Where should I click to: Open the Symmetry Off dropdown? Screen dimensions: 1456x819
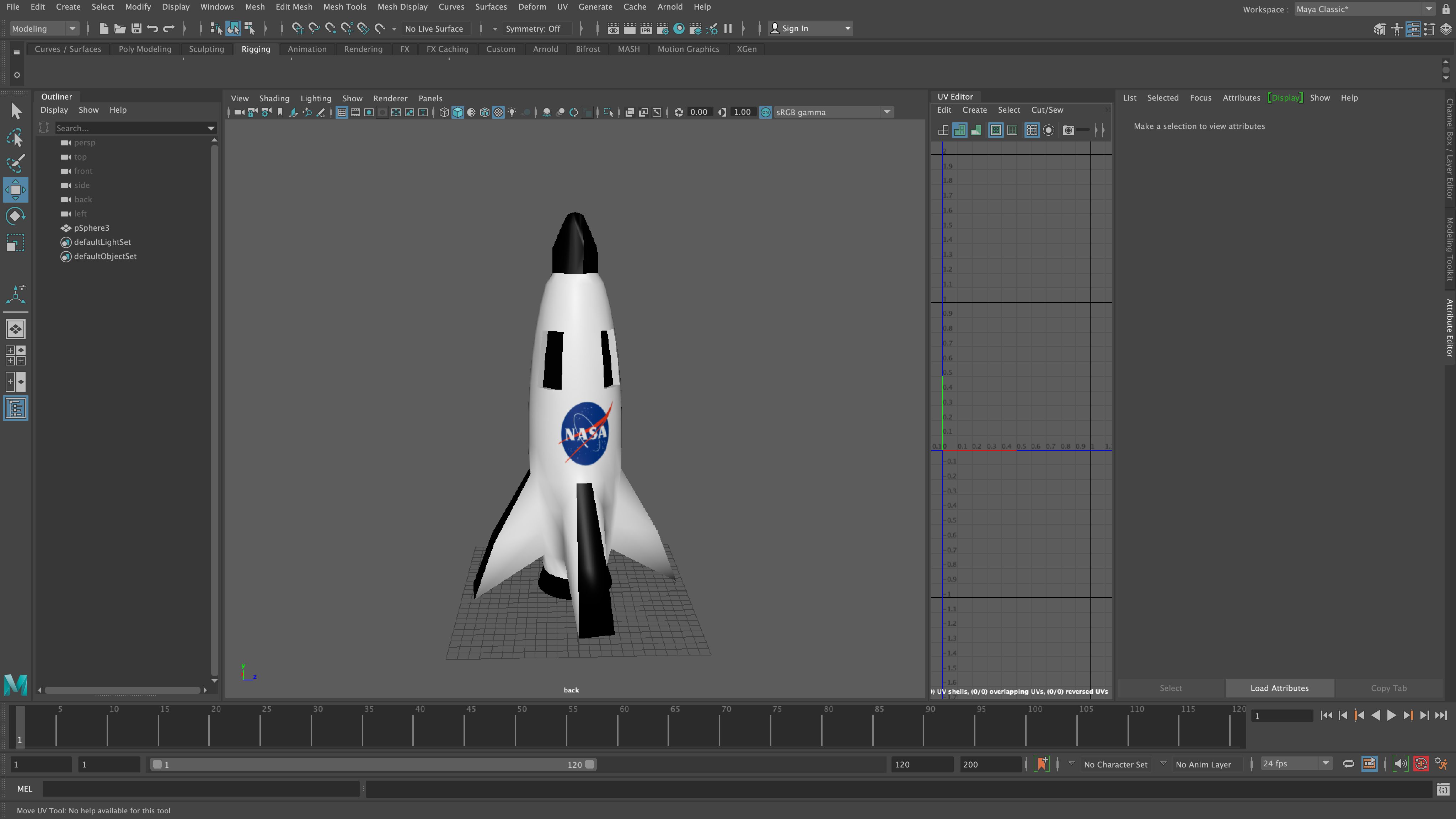(x=537, y=28)
